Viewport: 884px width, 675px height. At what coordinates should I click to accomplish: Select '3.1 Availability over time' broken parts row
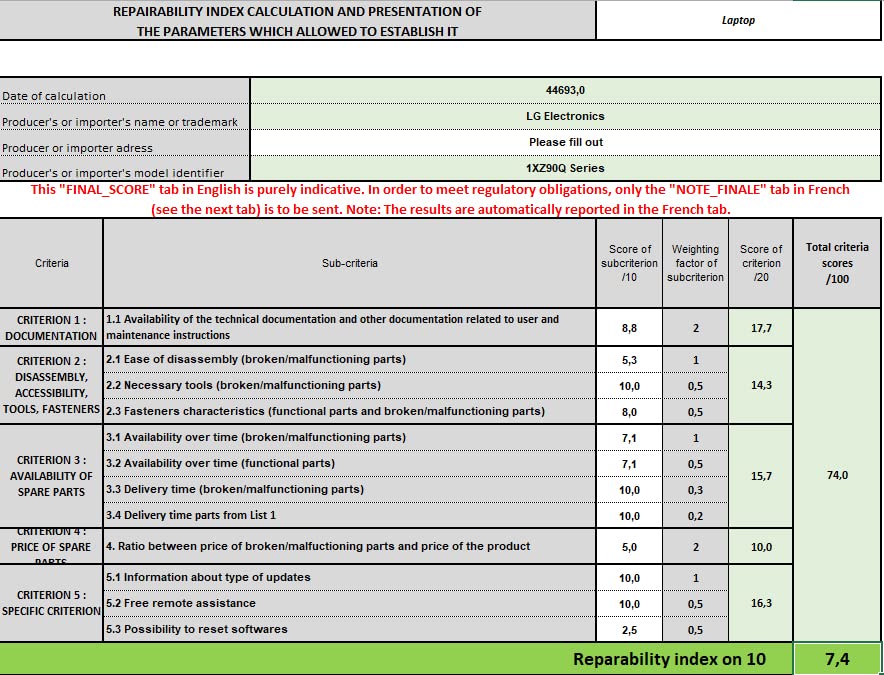click(x=256, y=437)
